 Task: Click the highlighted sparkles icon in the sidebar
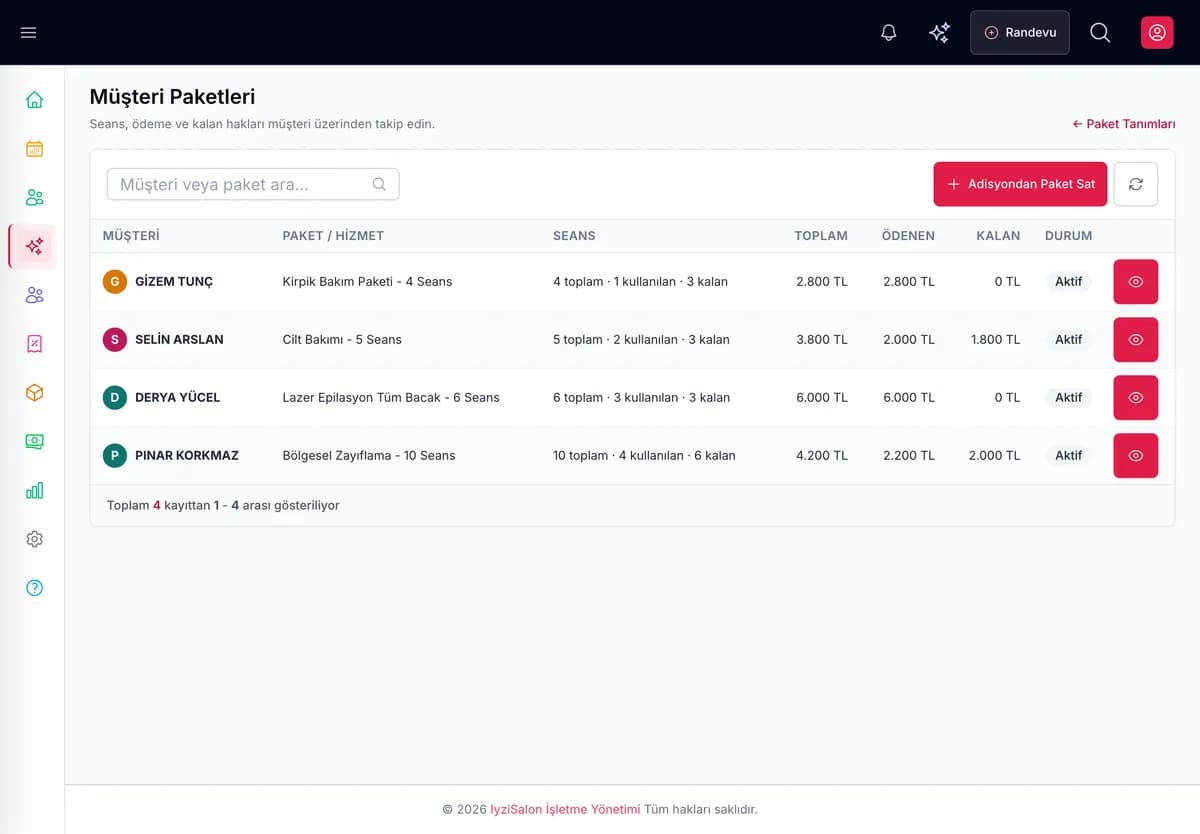coord(34,246)
